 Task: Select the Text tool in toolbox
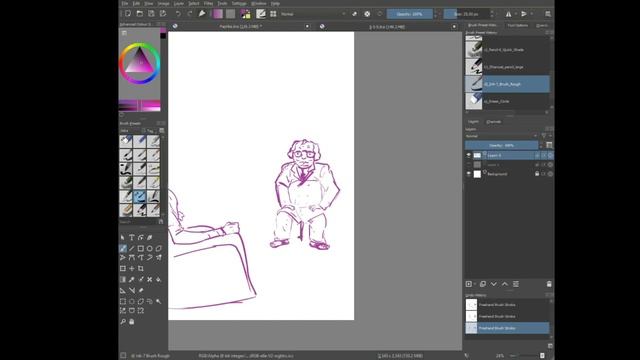point(131,238)
